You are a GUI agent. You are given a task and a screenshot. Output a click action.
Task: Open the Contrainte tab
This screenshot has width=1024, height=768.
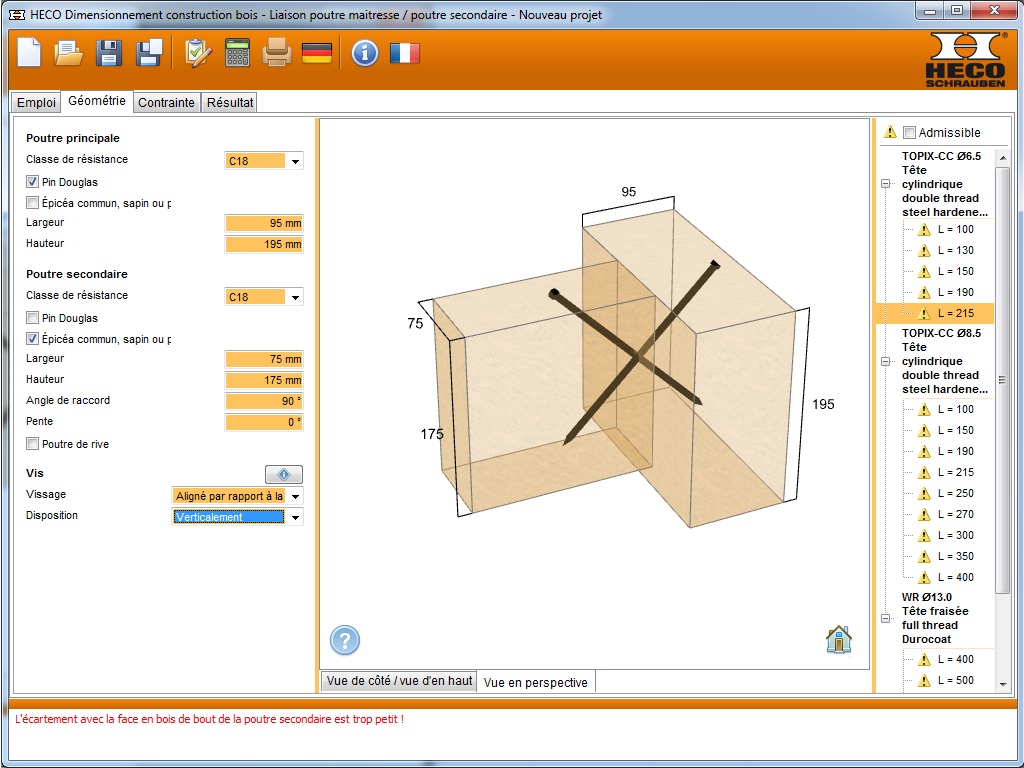click(x=166, y=103)
